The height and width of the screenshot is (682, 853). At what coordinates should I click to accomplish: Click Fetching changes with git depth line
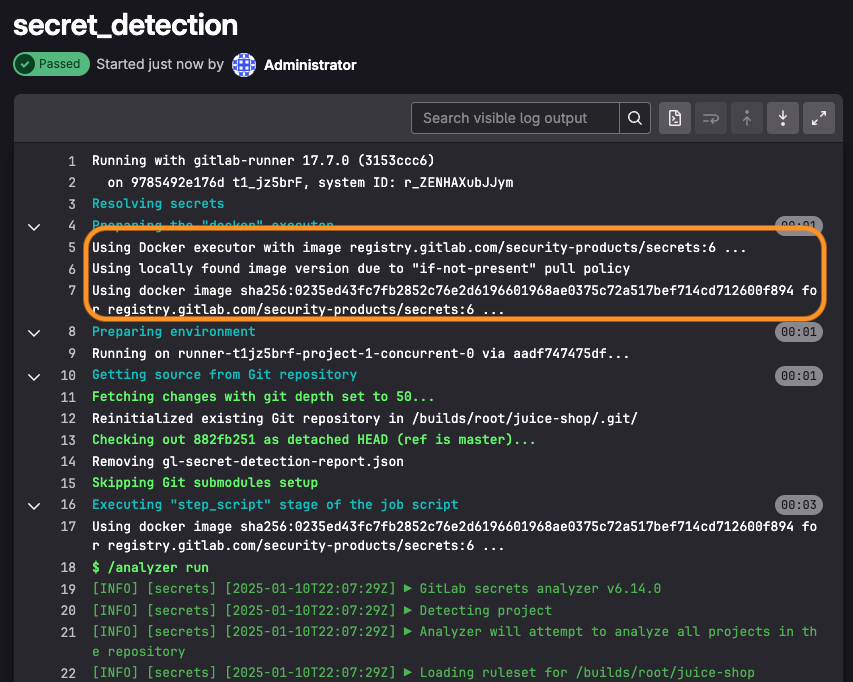pyautogui.click(x=263, y=396)
